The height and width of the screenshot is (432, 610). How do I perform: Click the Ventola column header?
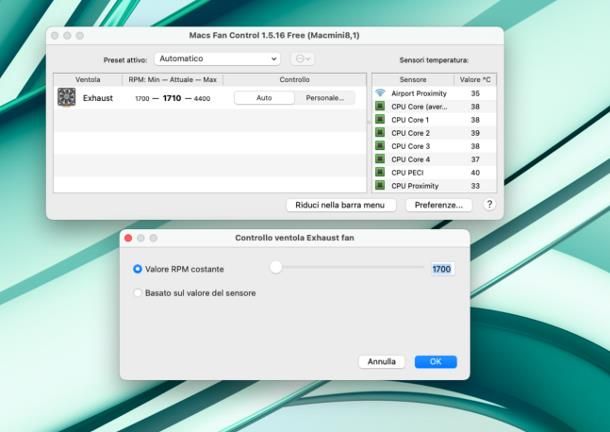point(88,79)
